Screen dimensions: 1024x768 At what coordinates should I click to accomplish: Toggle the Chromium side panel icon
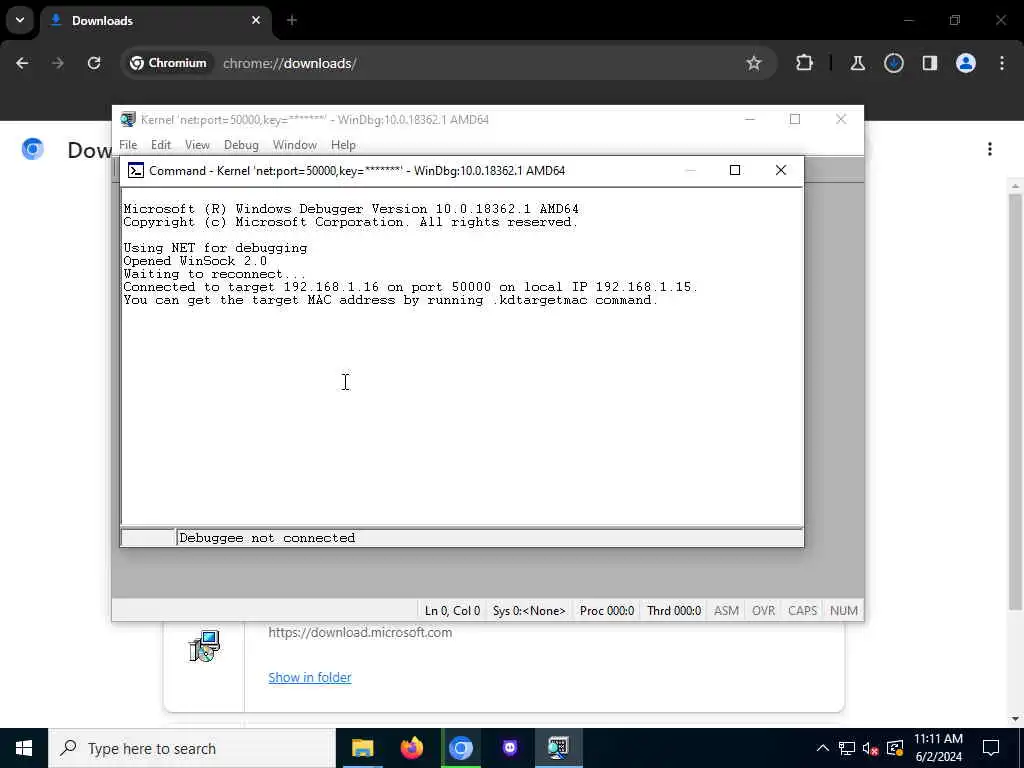[x=930, y=63]
